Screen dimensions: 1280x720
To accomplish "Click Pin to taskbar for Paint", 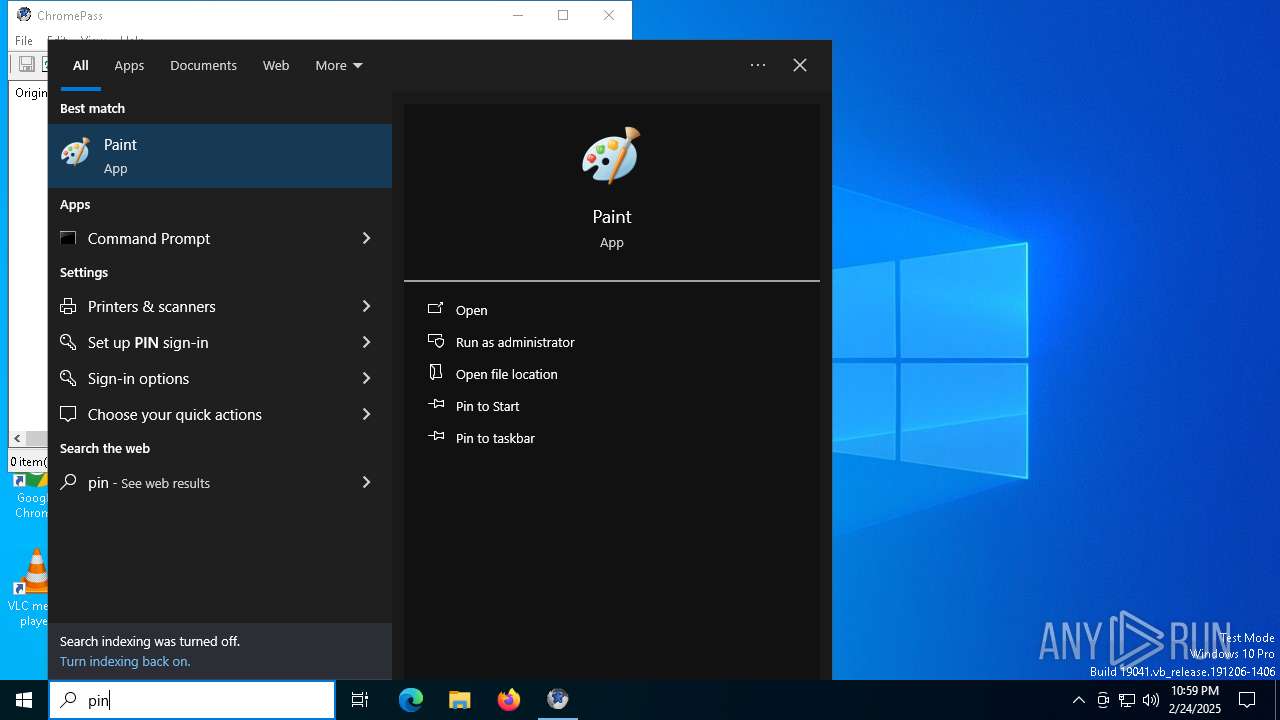I will (x=495, y=438).
